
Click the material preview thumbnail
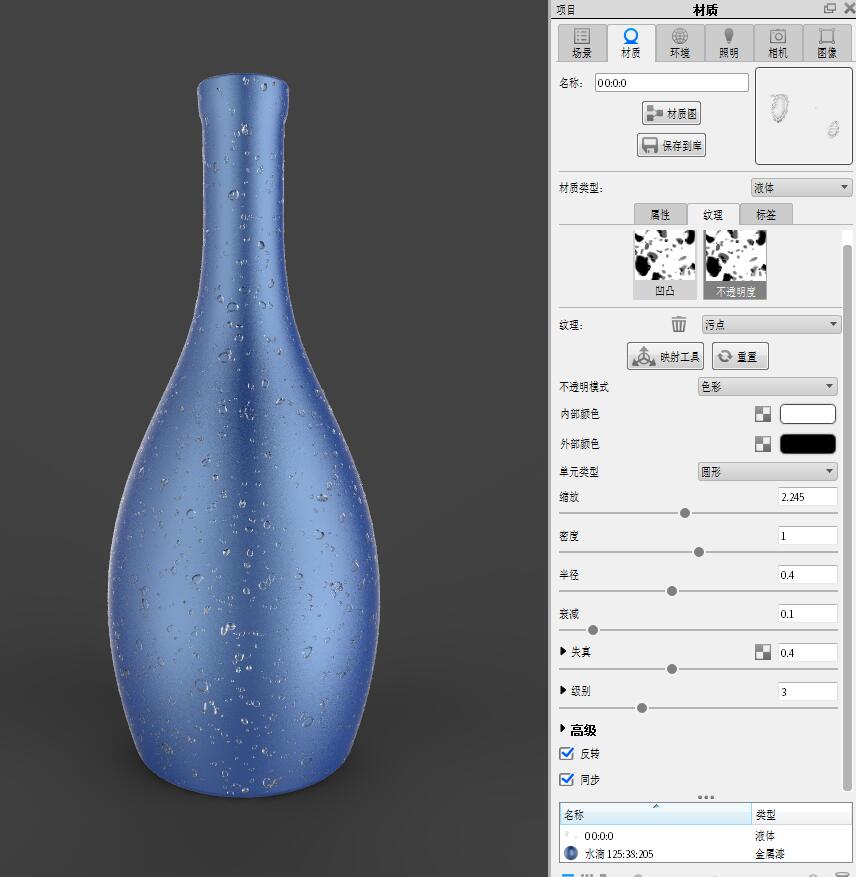803,116
